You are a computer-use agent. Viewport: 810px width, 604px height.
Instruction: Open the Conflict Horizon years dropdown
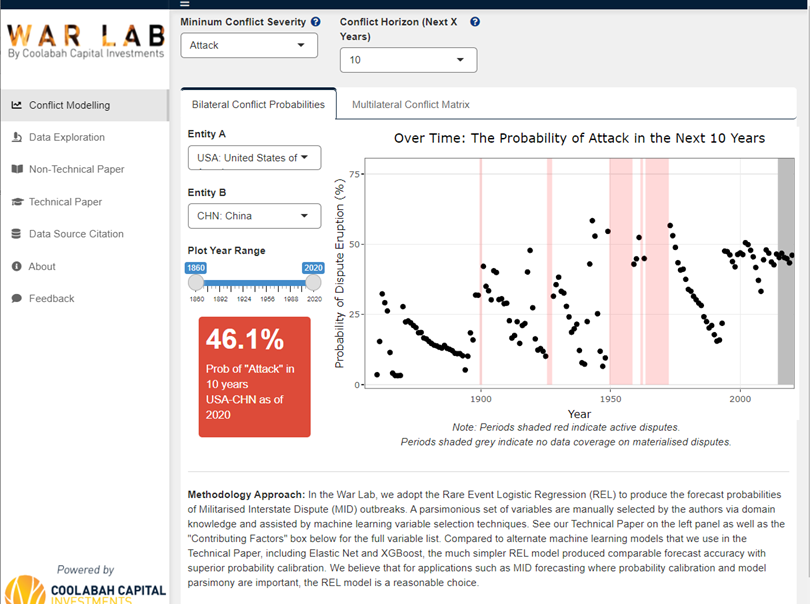[x=408, y=60]
